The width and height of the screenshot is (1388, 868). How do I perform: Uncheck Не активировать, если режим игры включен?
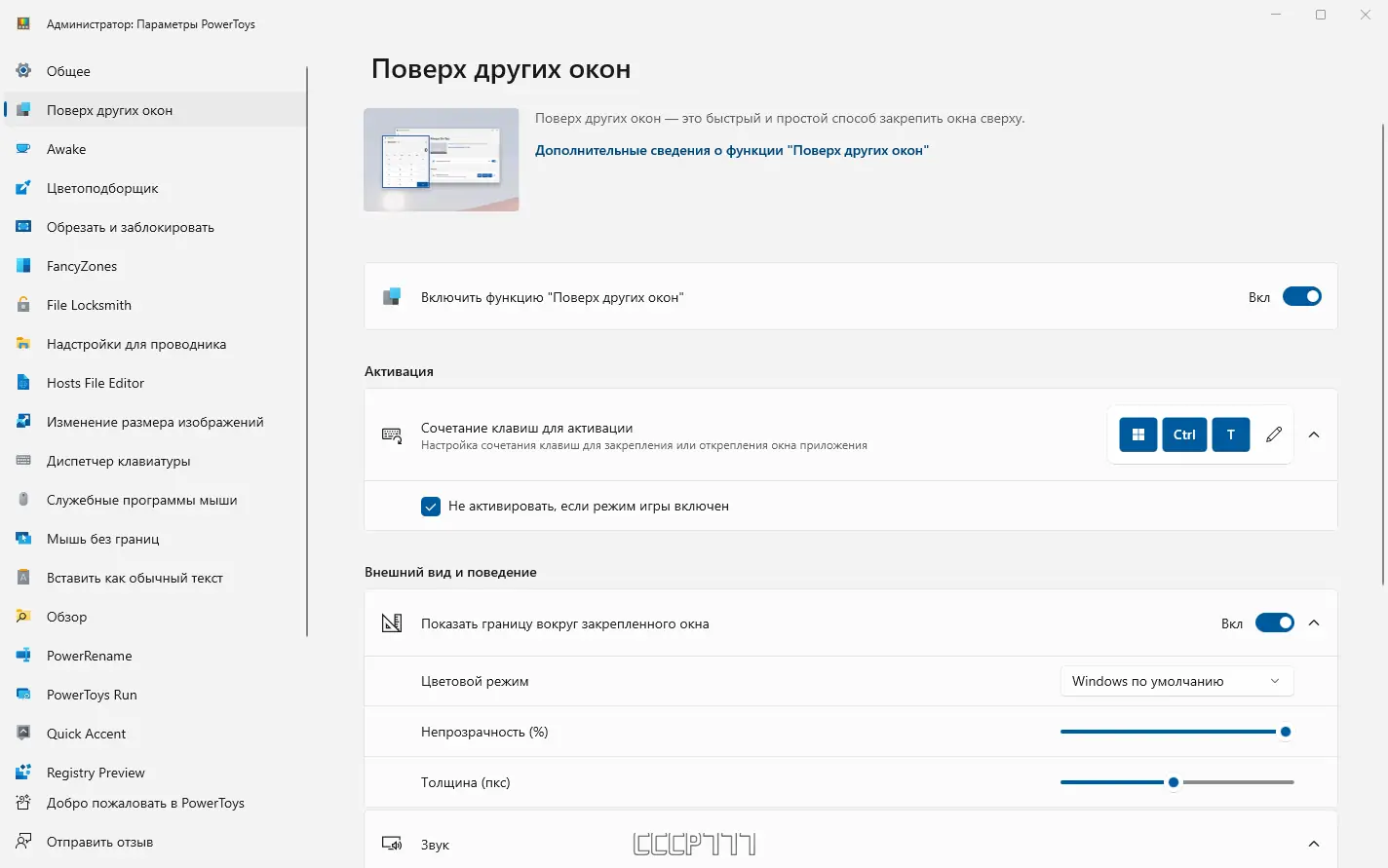tap(431, 507)
